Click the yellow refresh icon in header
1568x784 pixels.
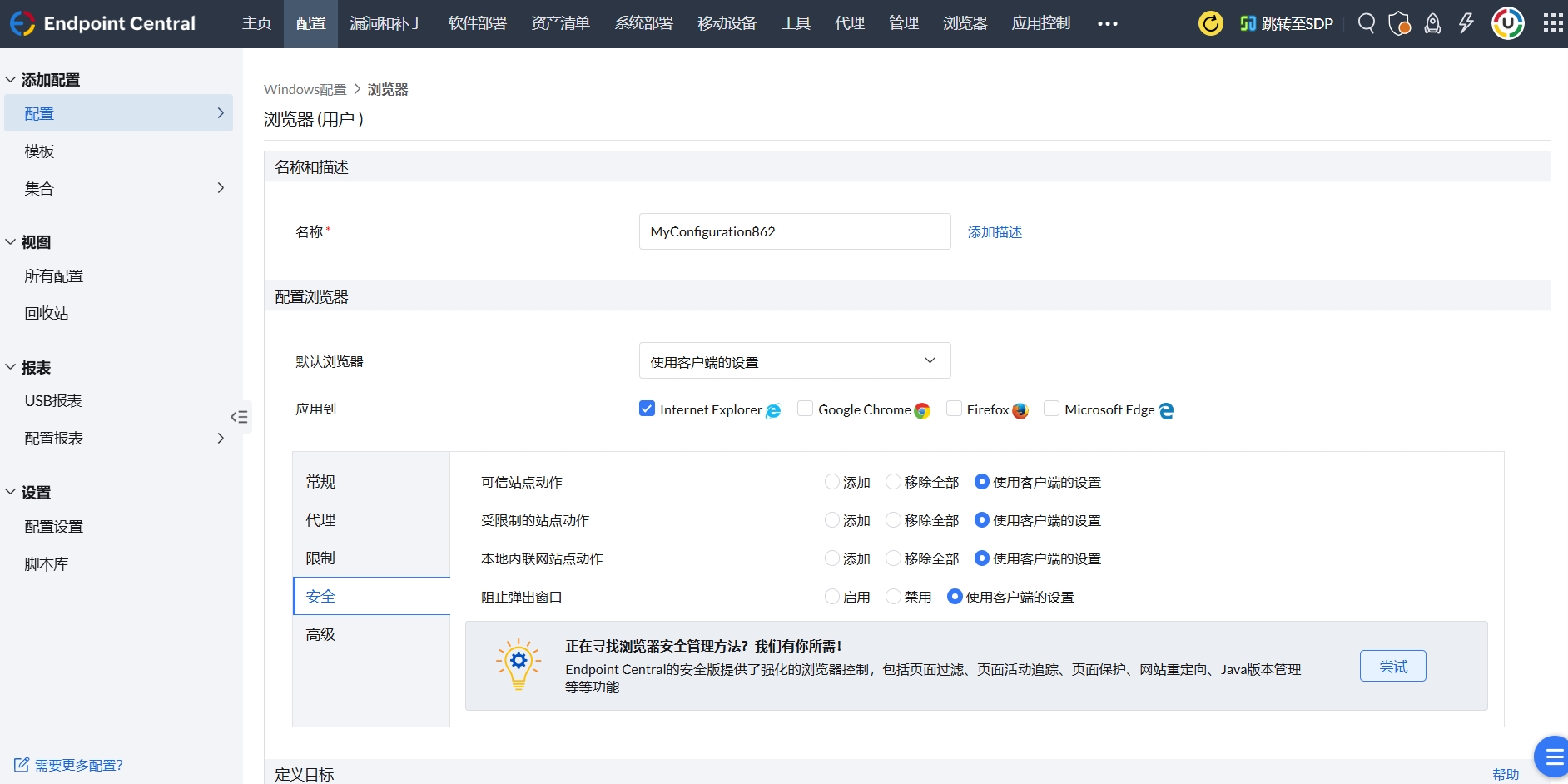point(1210,23)
